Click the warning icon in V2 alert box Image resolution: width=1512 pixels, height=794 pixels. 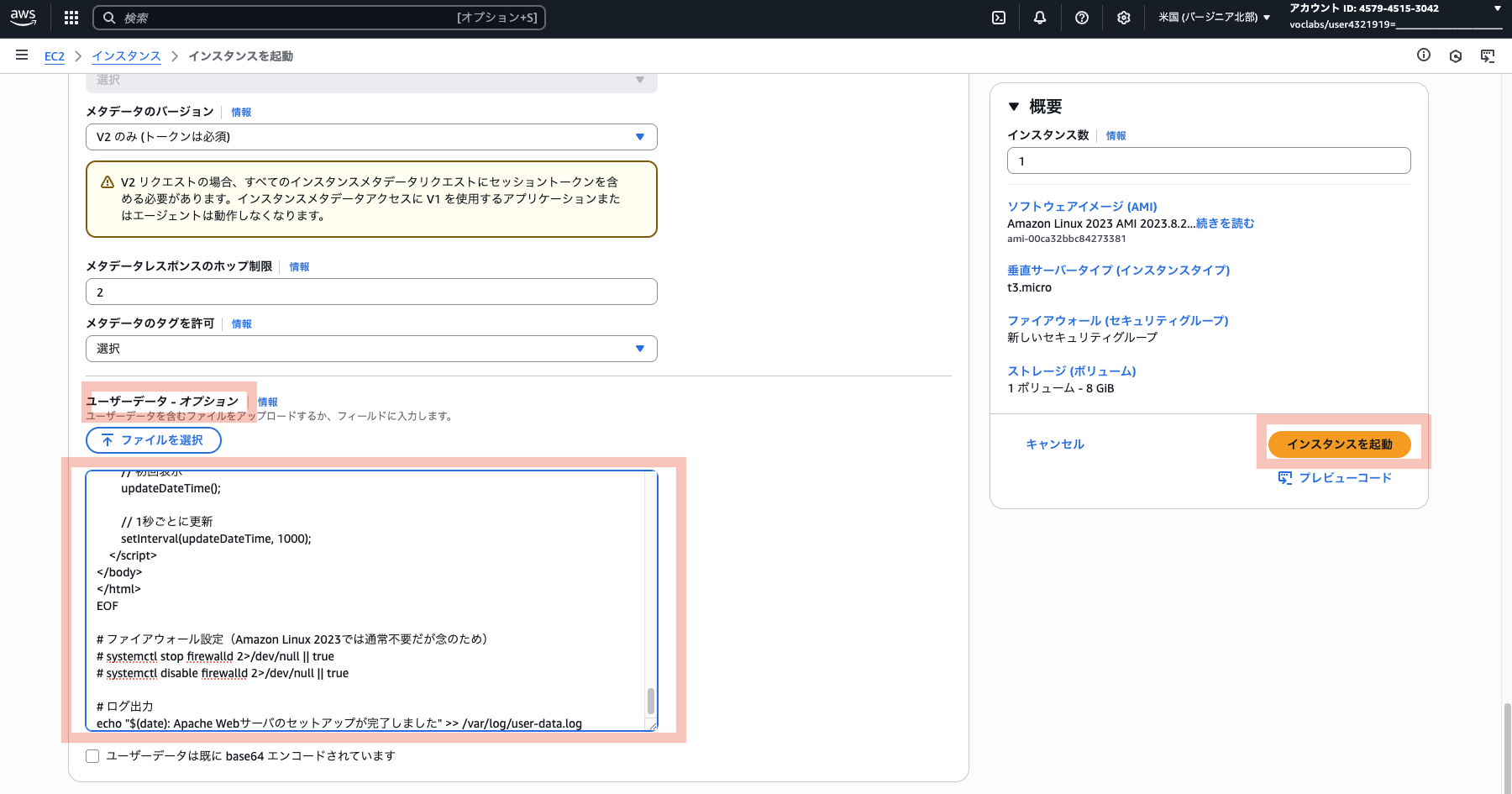(108, 182)
